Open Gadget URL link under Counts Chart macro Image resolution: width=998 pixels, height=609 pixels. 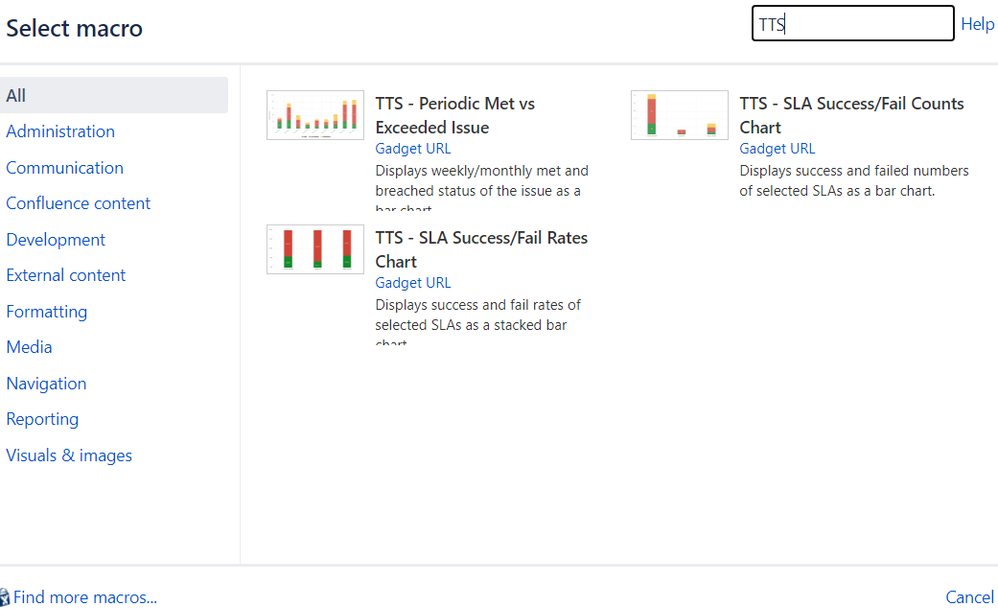pos(777,148)
